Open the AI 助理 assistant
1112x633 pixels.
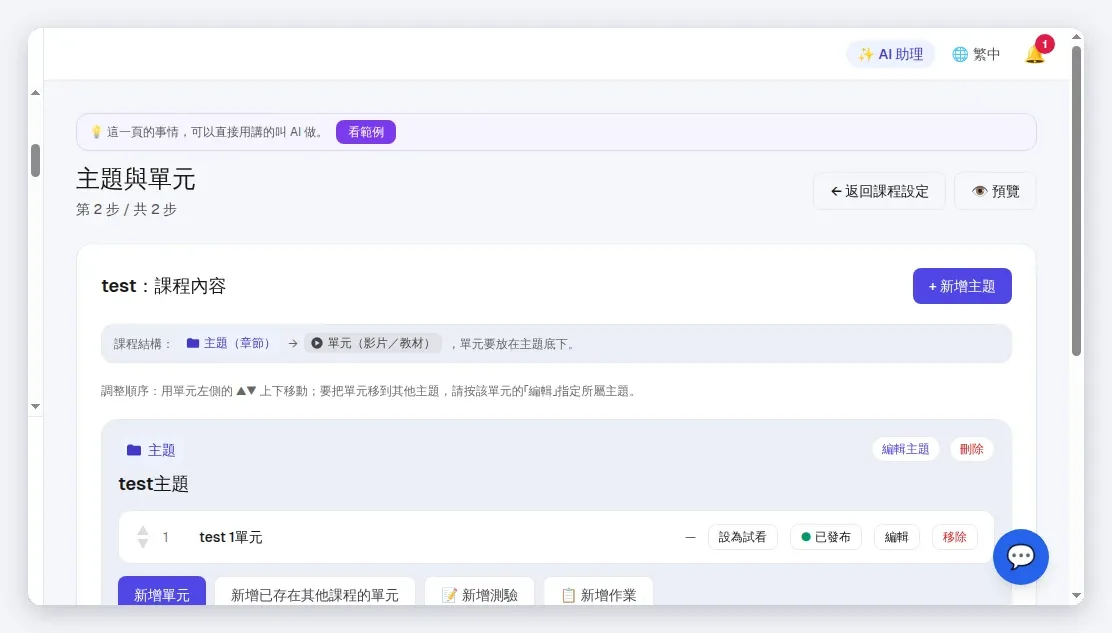(890, 54)
